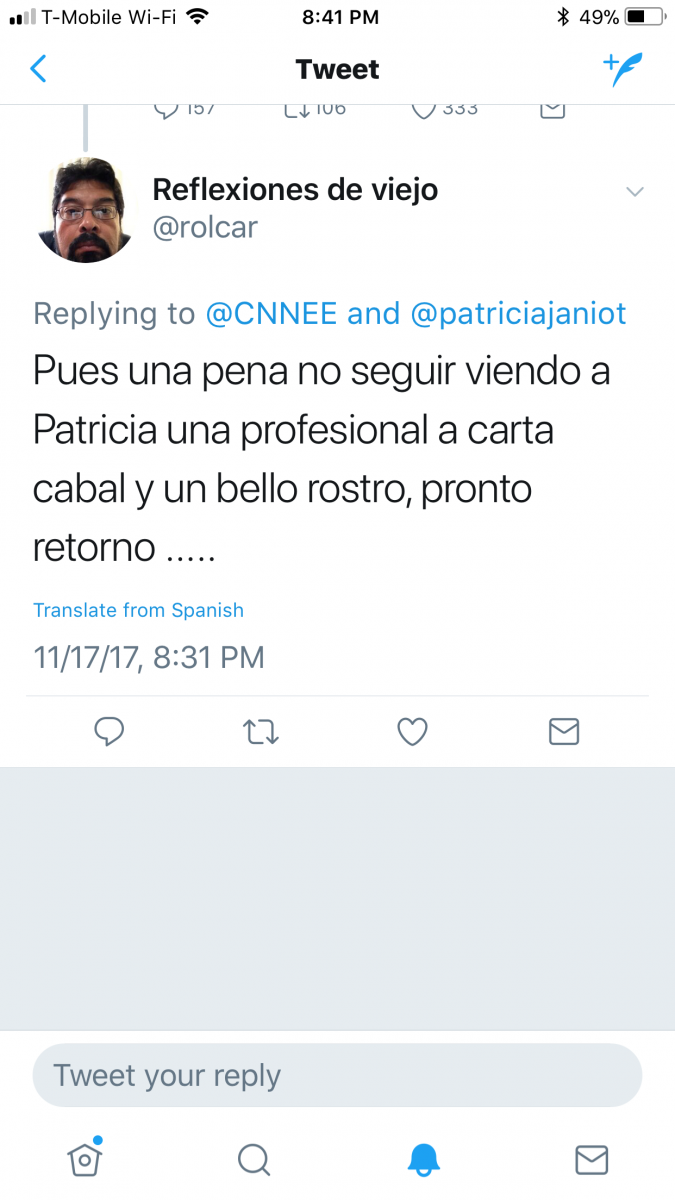Go back using the top-left chevron
Viewport: 675px width, 1200px height.
pyautogui.click(x=38, y=69)
